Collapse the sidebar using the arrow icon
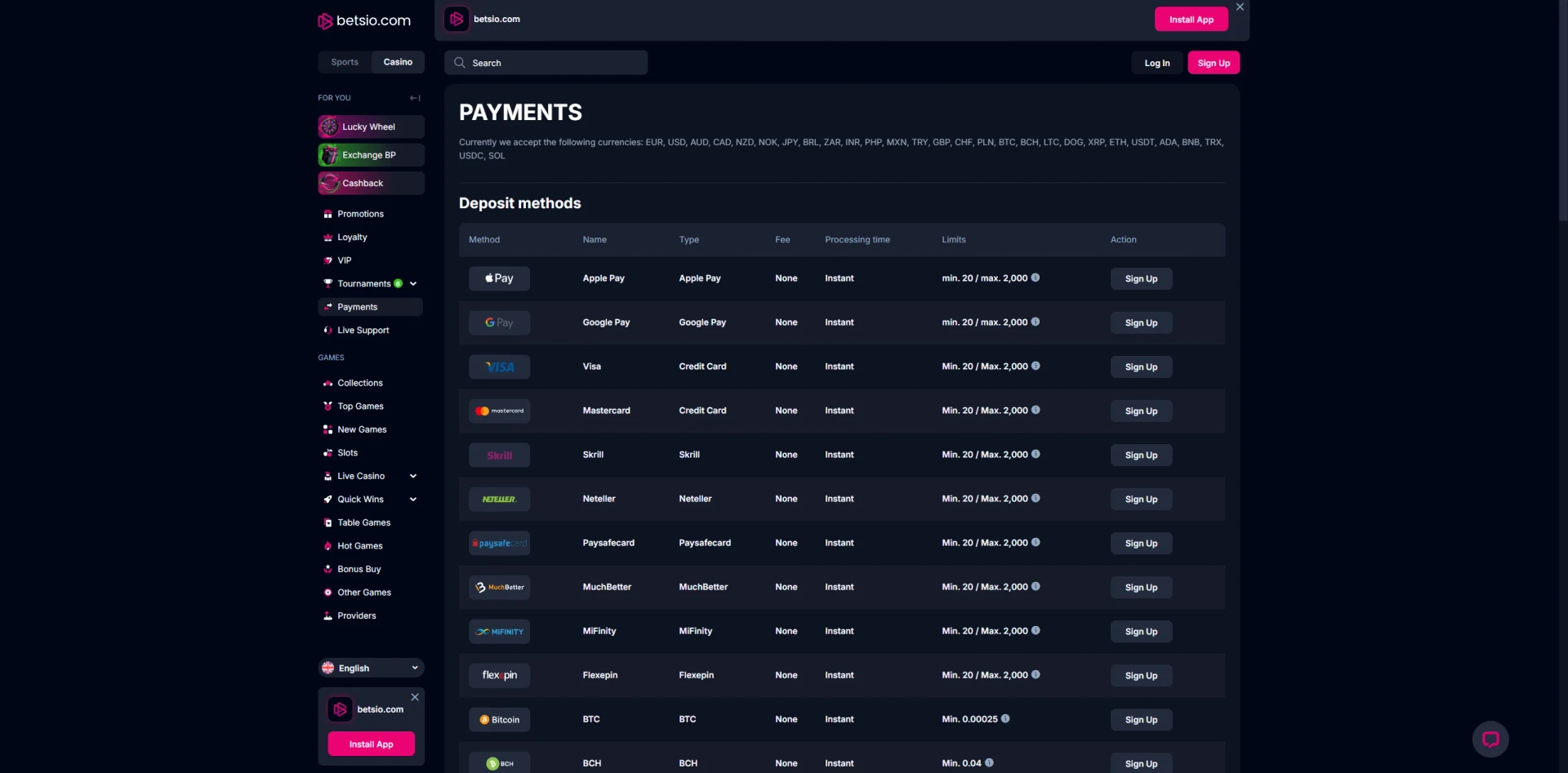 (x=415, y=98)
